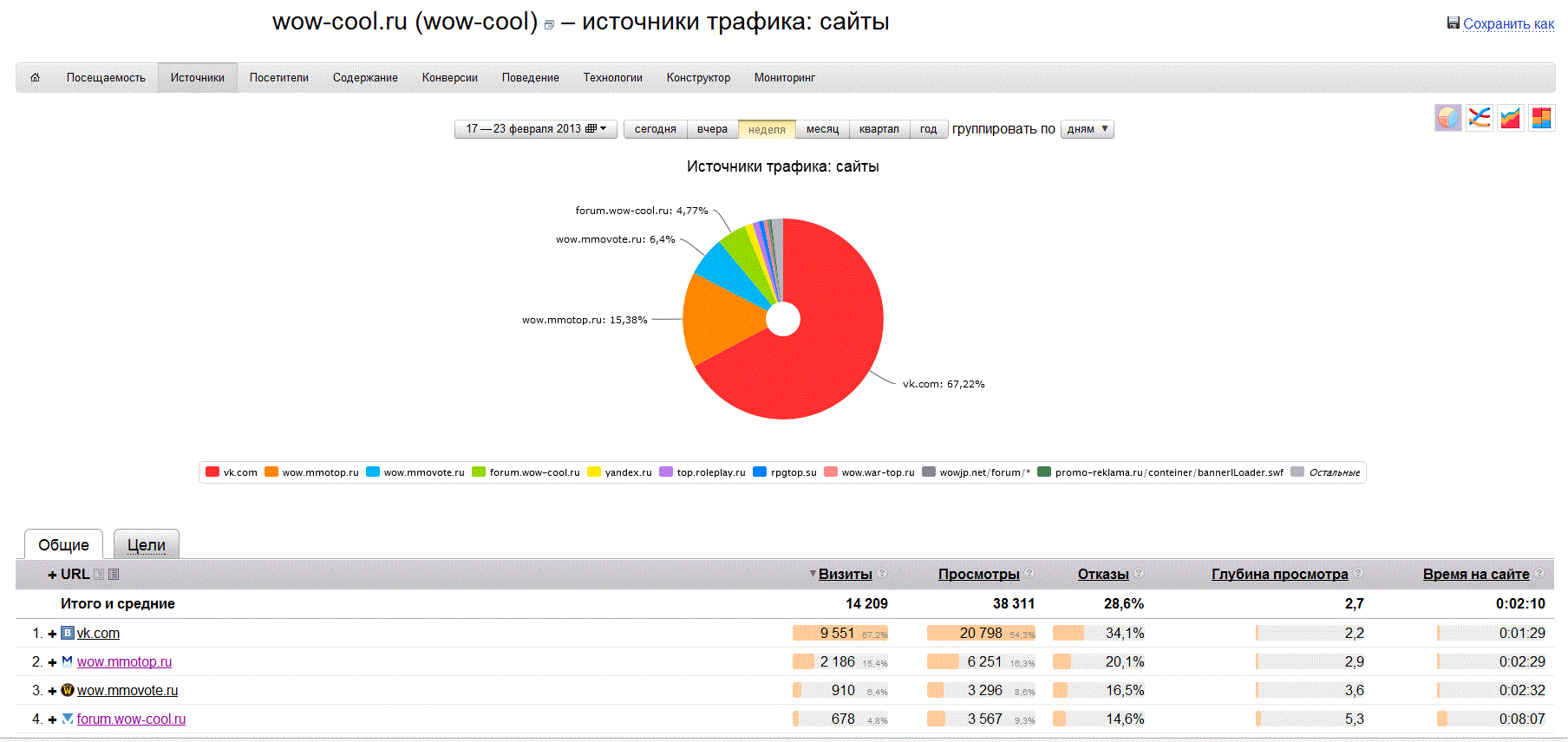Open the 17—23 февраля 2013 date picker
The image size is (1568, 742).
point(536,129)
